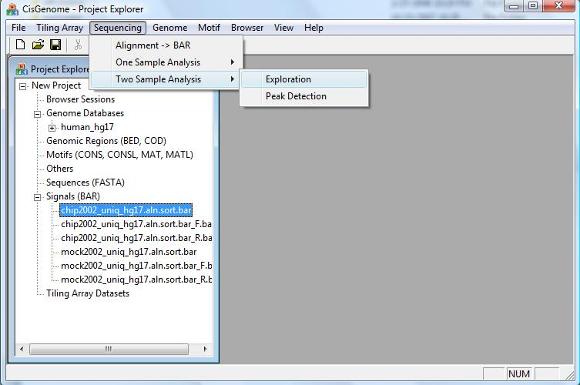
Task: Click the Save floppy disk icon
Action: point(55,44)
